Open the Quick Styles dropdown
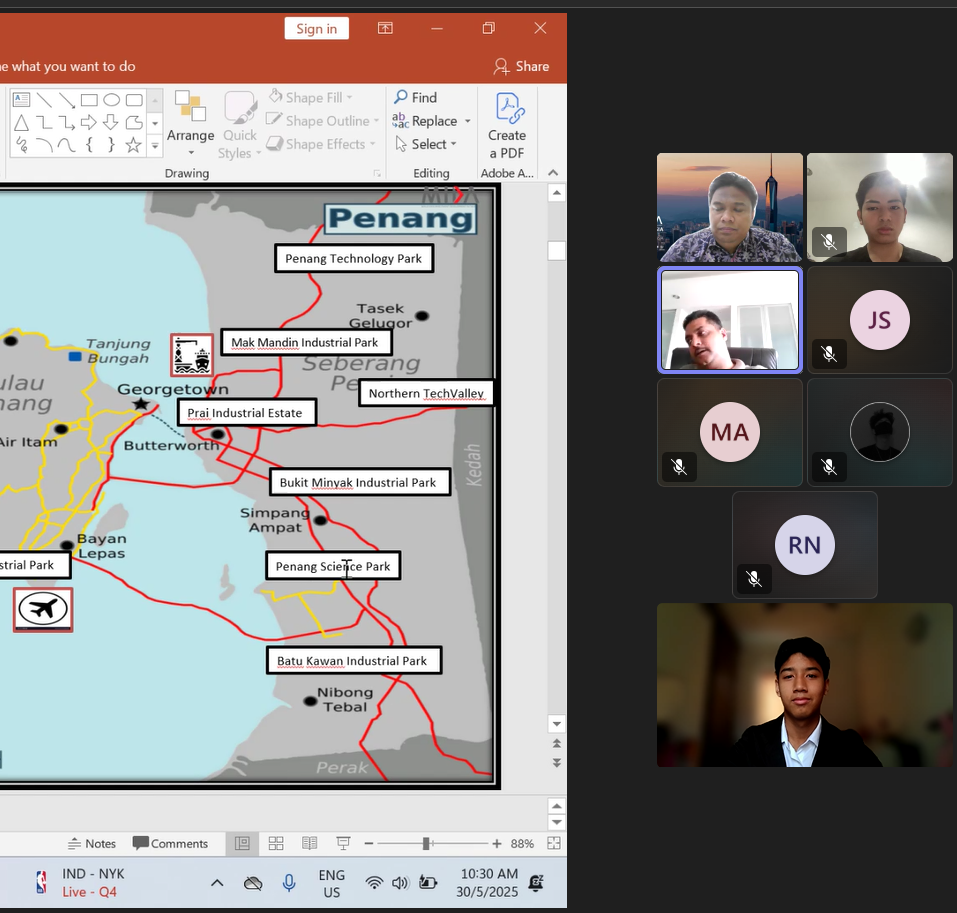 (239, 126)
